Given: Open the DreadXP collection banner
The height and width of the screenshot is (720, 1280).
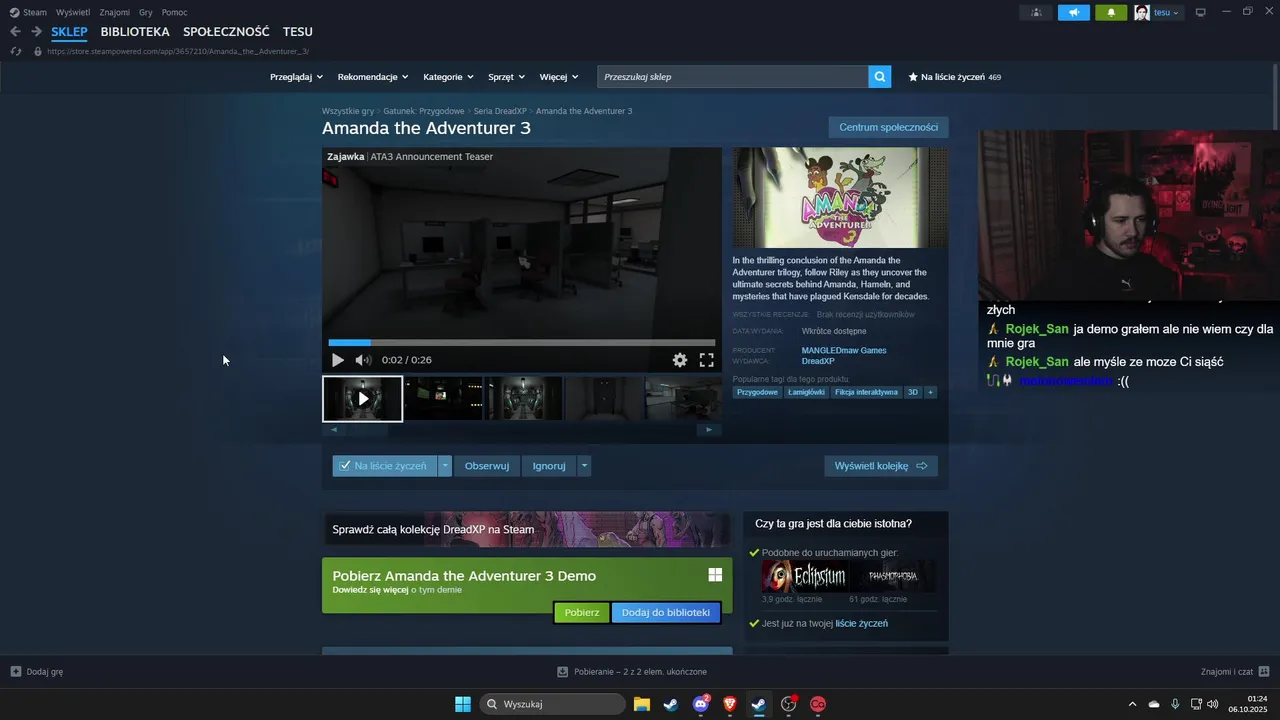Looking at the screenshot, I should 527,529.
